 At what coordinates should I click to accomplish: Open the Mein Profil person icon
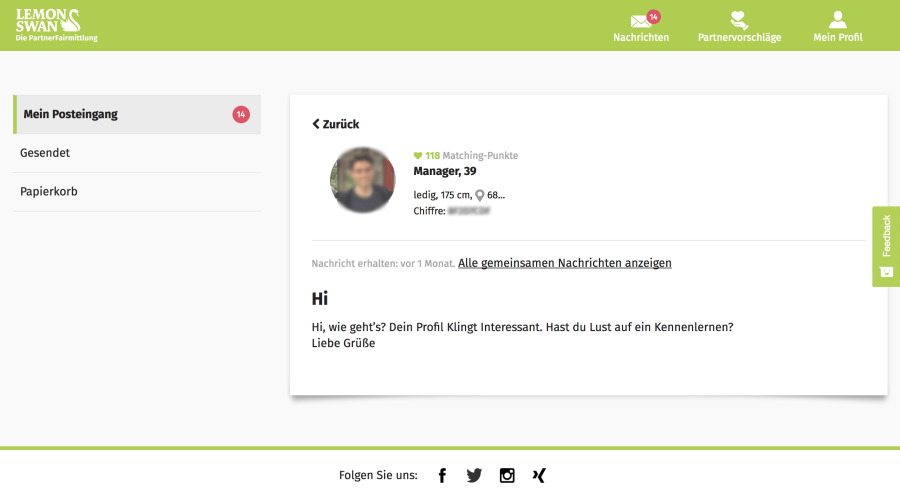click(x=837, y=20)
